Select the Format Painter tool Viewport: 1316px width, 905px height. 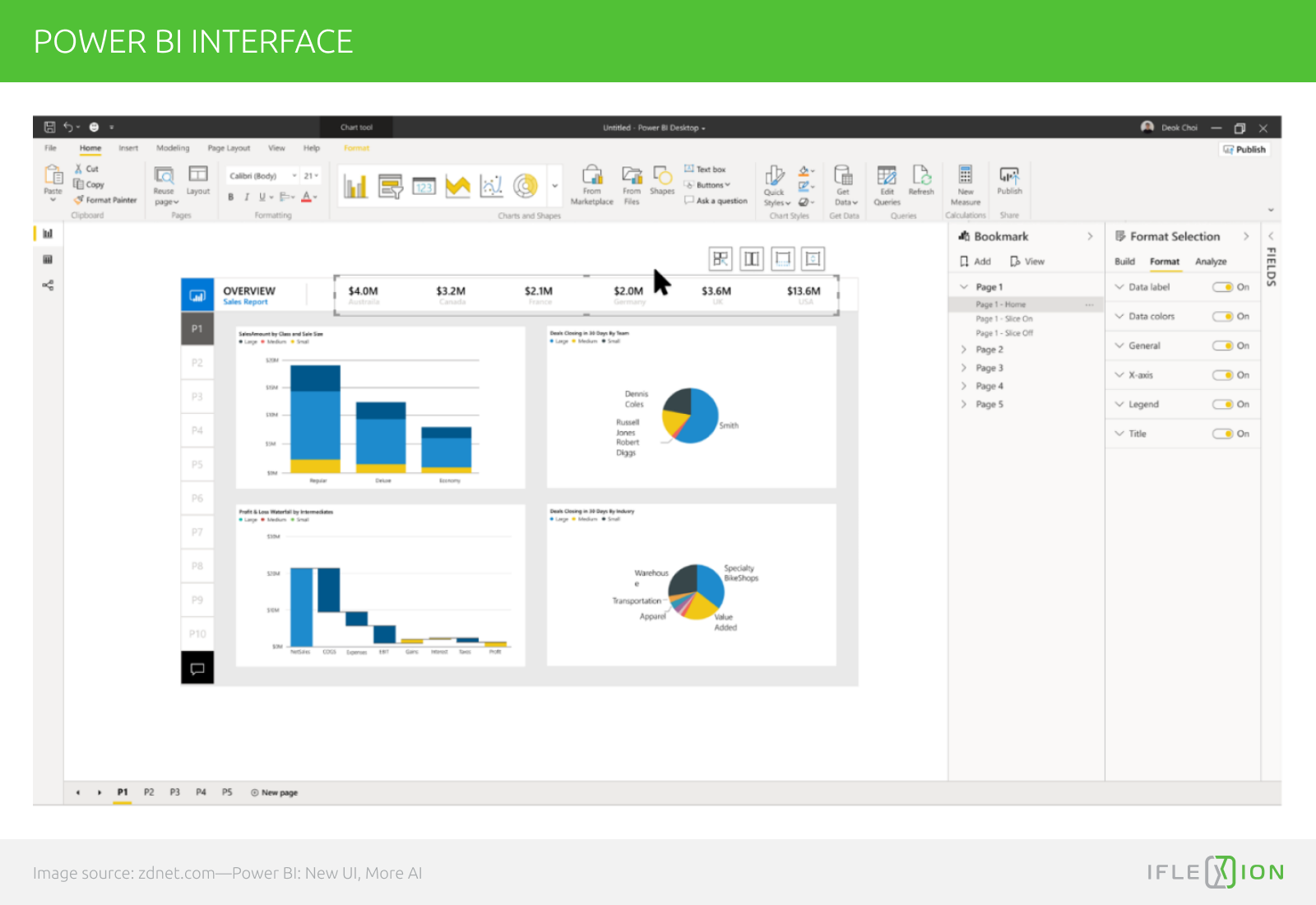[x=105, y=200]
